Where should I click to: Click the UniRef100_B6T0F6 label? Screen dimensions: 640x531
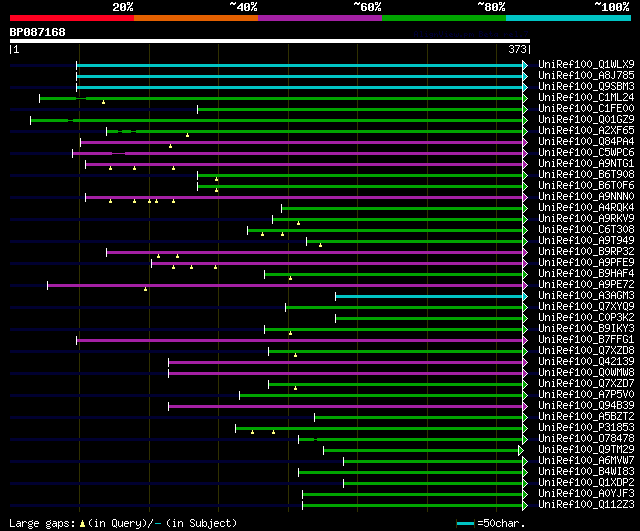586,186
